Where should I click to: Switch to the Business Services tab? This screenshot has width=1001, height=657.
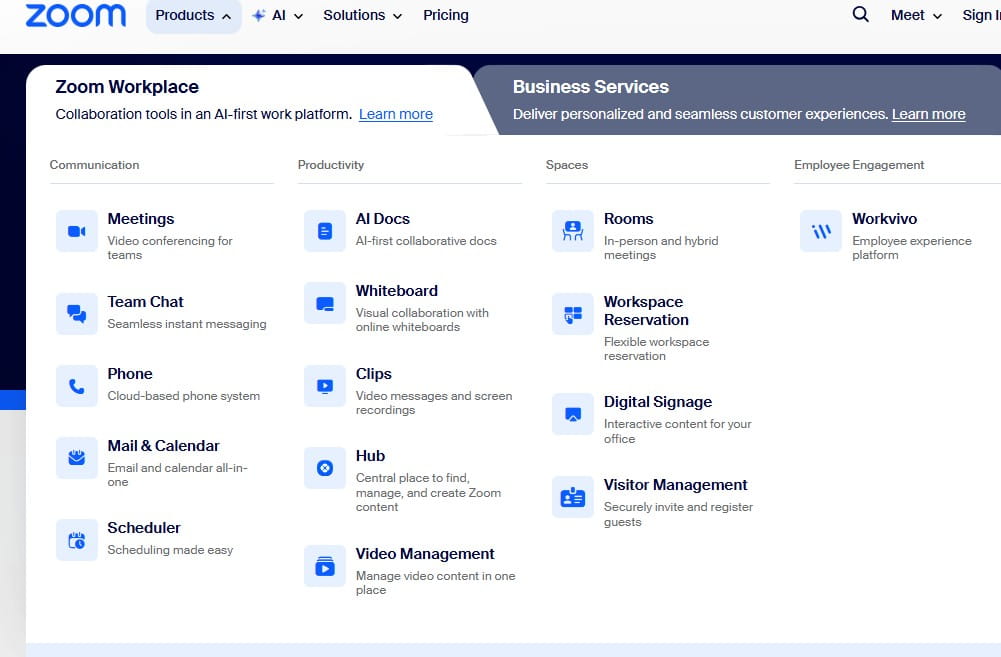(591, 87)
